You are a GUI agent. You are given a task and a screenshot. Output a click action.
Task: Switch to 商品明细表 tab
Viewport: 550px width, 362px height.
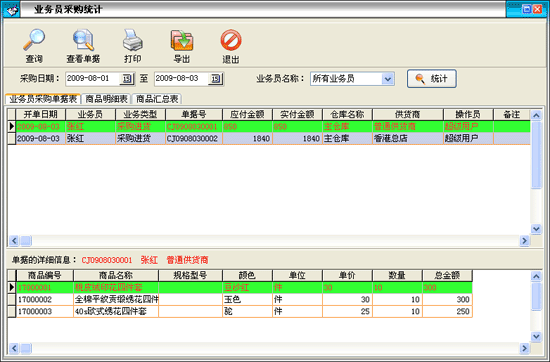[x=106, y=99]
